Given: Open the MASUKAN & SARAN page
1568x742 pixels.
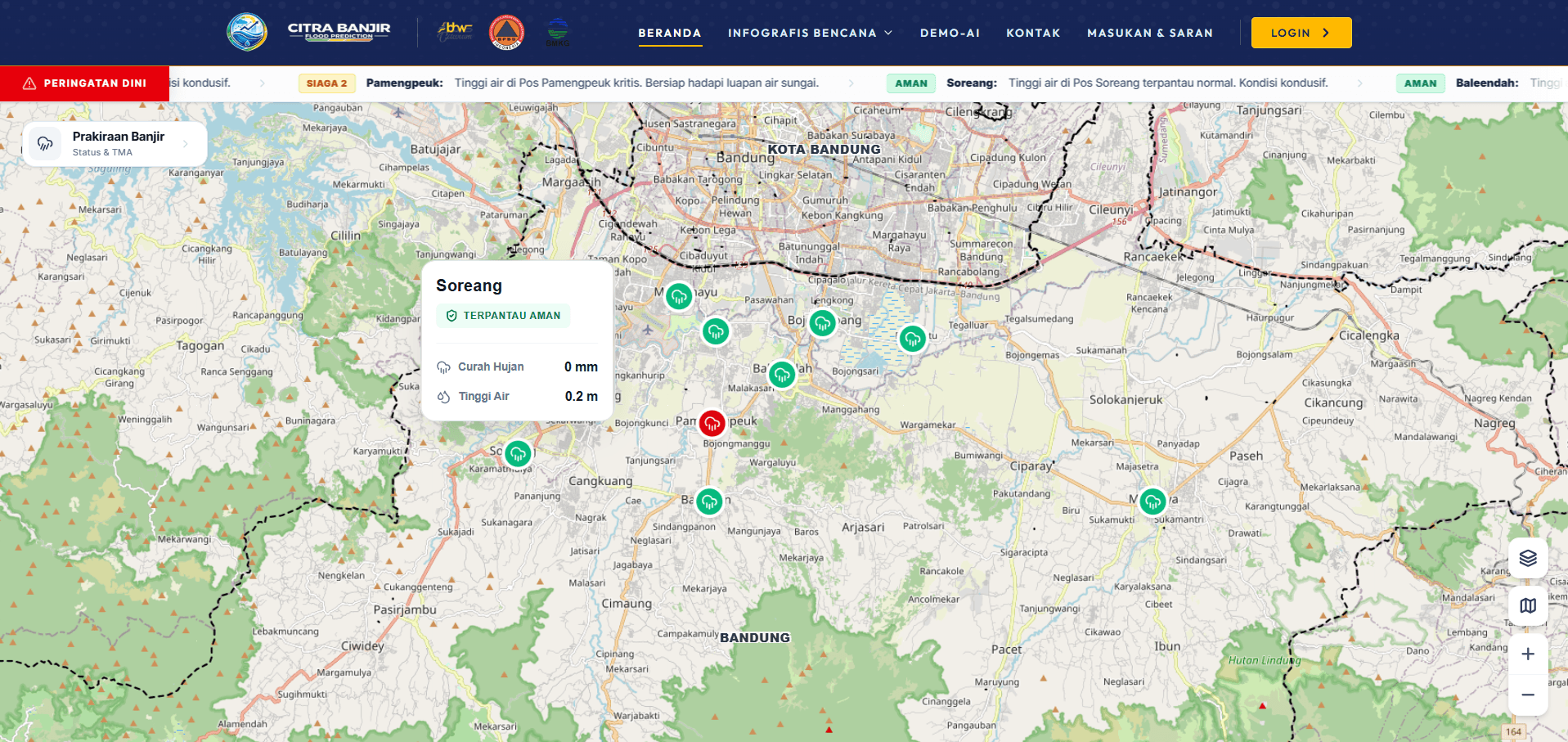Looking at the screenshot, I should [x=1150, y=33].
